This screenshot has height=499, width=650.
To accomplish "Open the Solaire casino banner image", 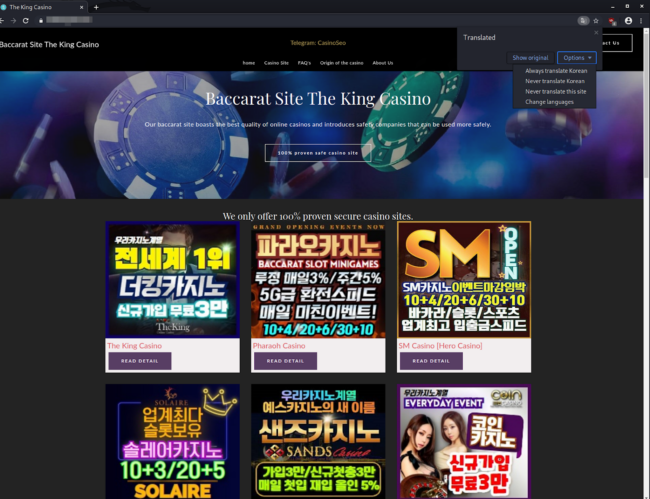I will (172, 441).
